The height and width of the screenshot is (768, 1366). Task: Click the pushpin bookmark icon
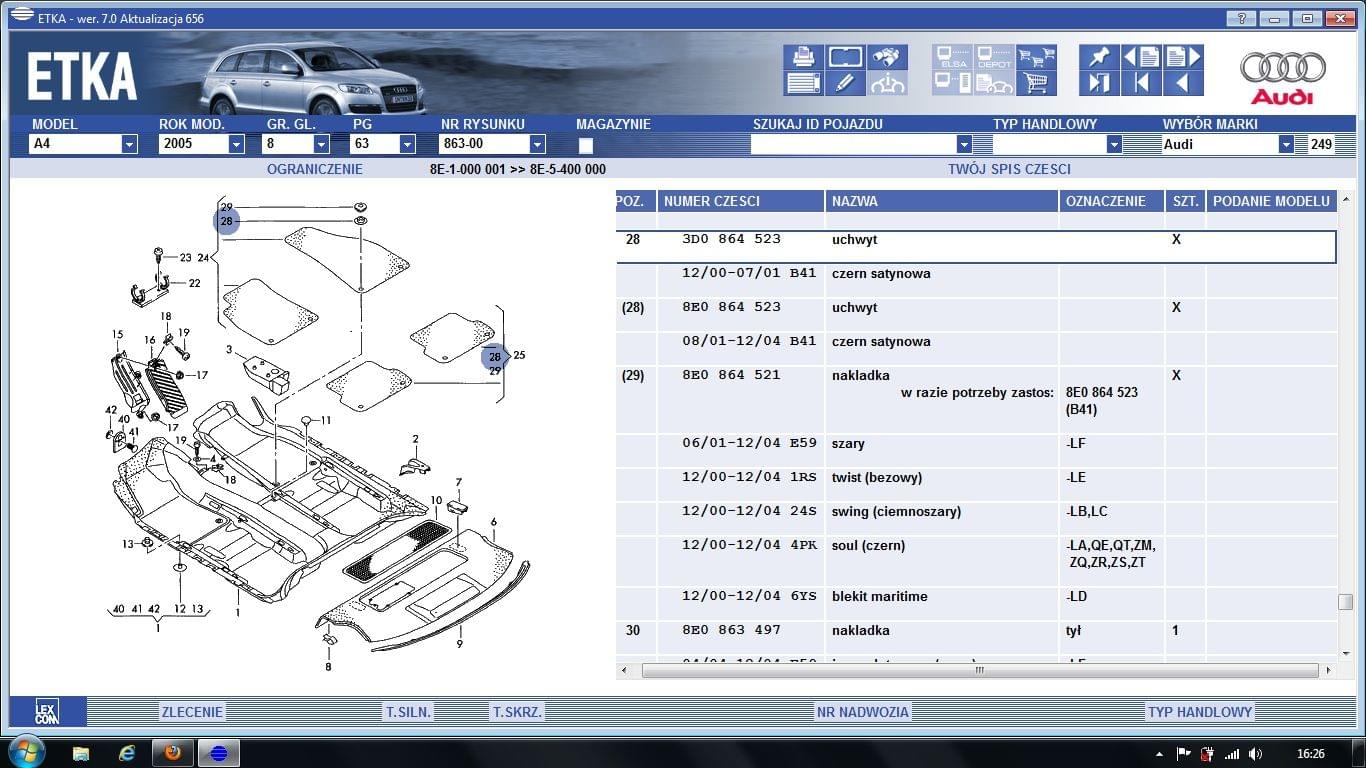coord(1099,57)
